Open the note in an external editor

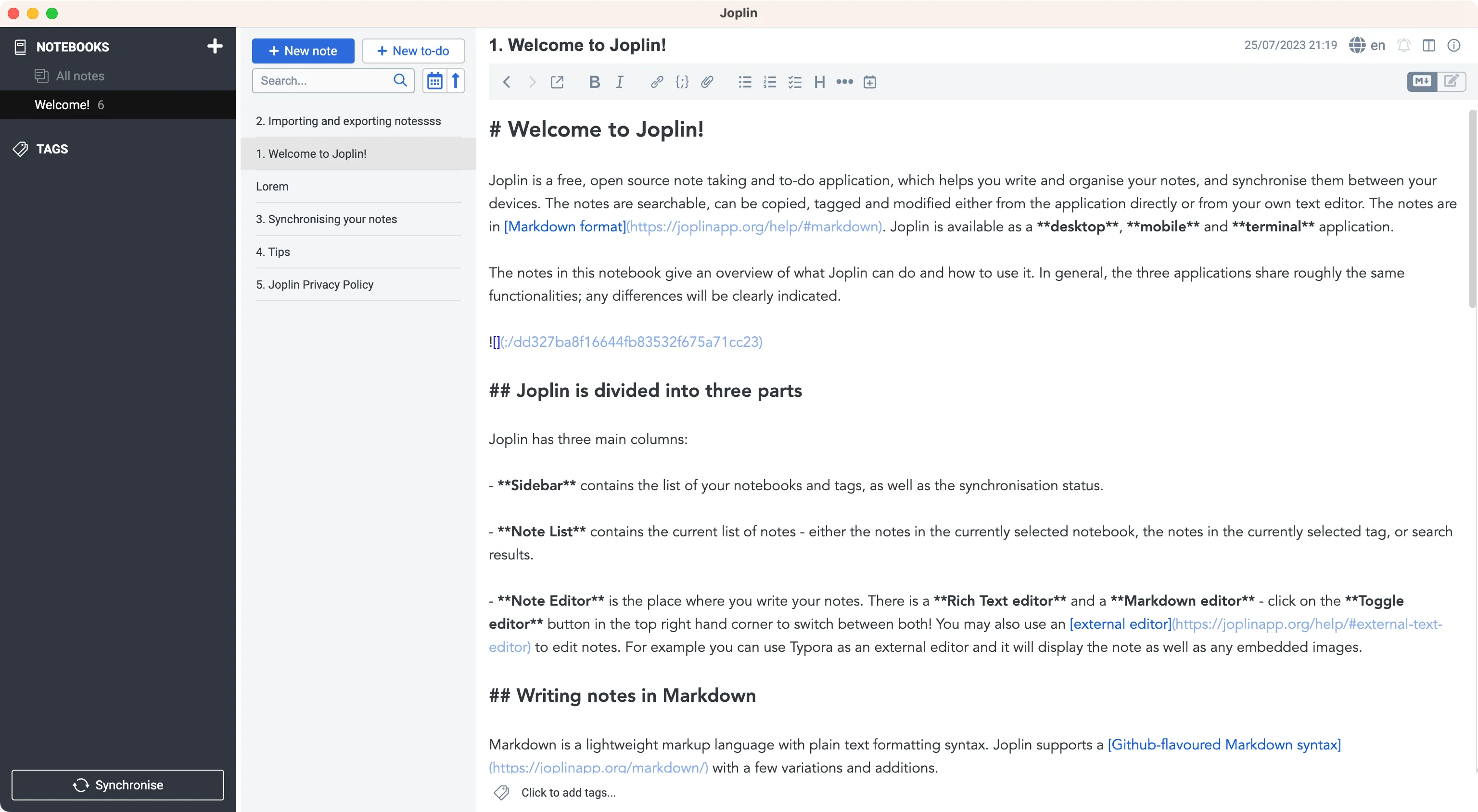[557, 81]
